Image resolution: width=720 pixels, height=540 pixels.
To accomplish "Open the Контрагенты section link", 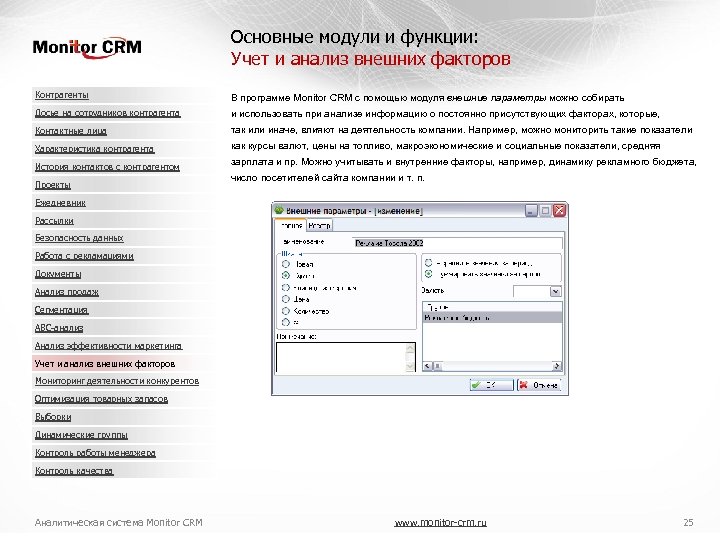I will 62,95.
